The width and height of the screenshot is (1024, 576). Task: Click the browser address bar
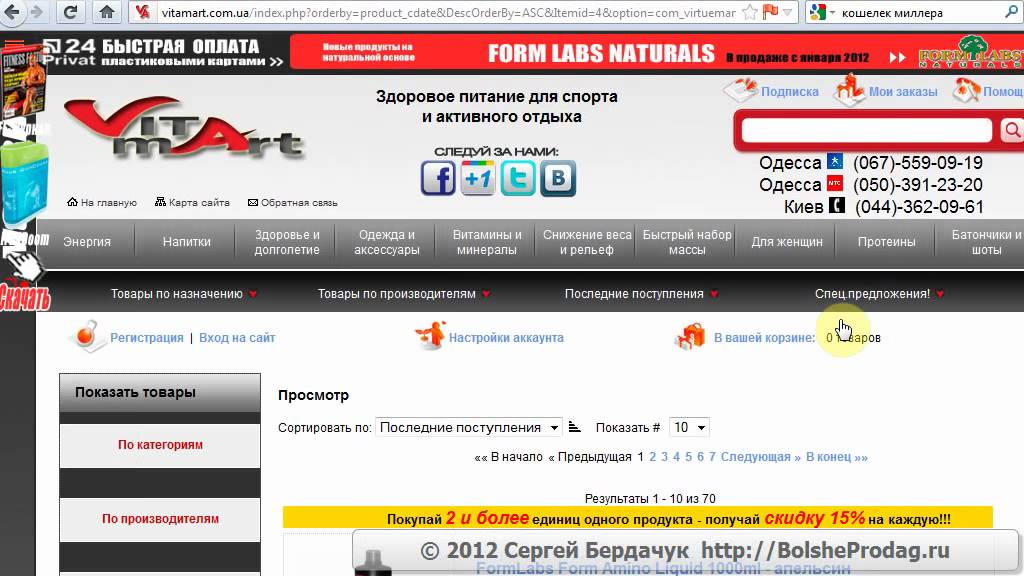(449, 12)
